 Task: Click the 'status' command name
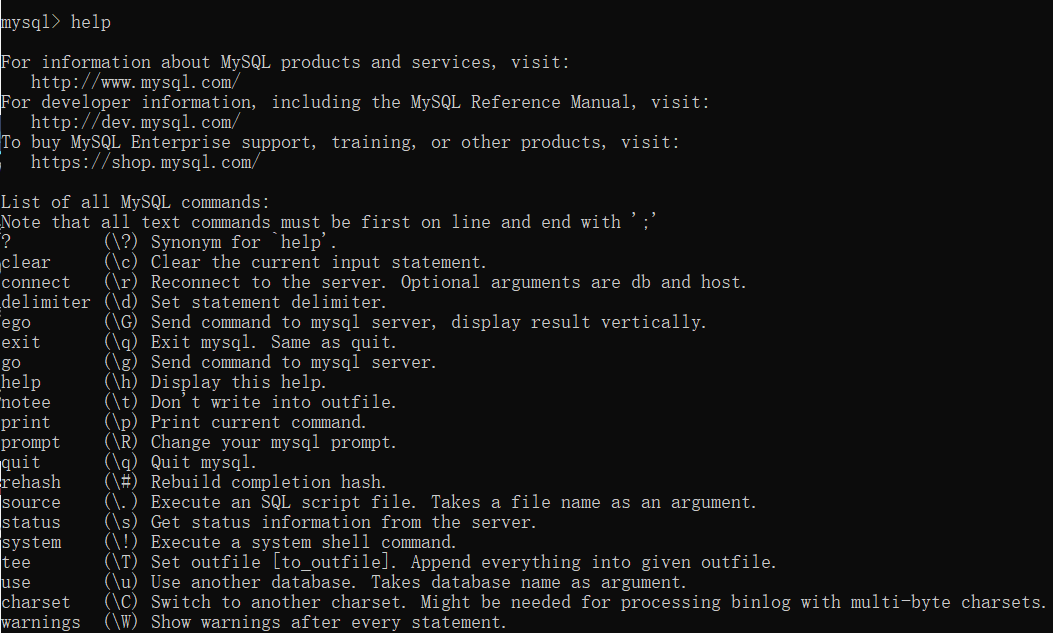tap(31, 522)
